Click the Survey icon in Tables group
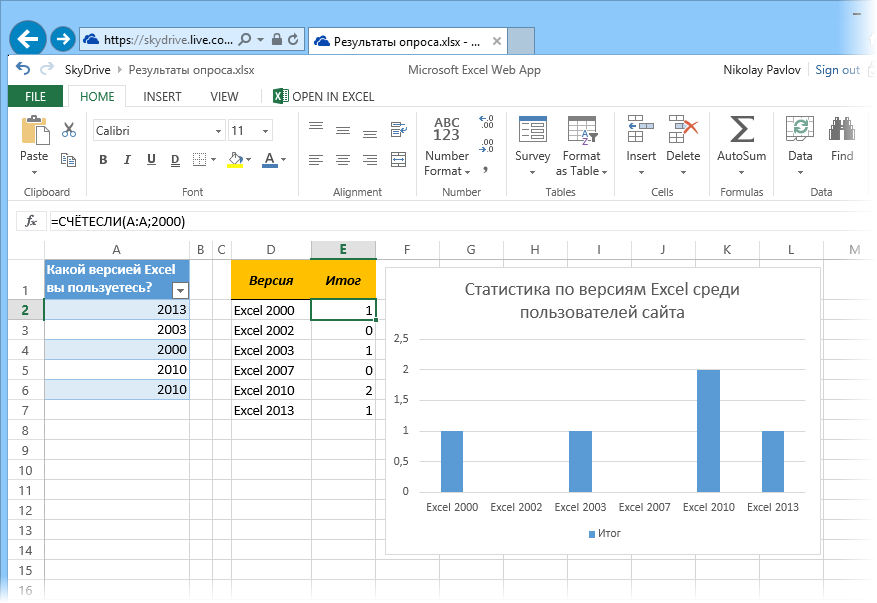This screenshot has width=877, height=603. (532, 130)
